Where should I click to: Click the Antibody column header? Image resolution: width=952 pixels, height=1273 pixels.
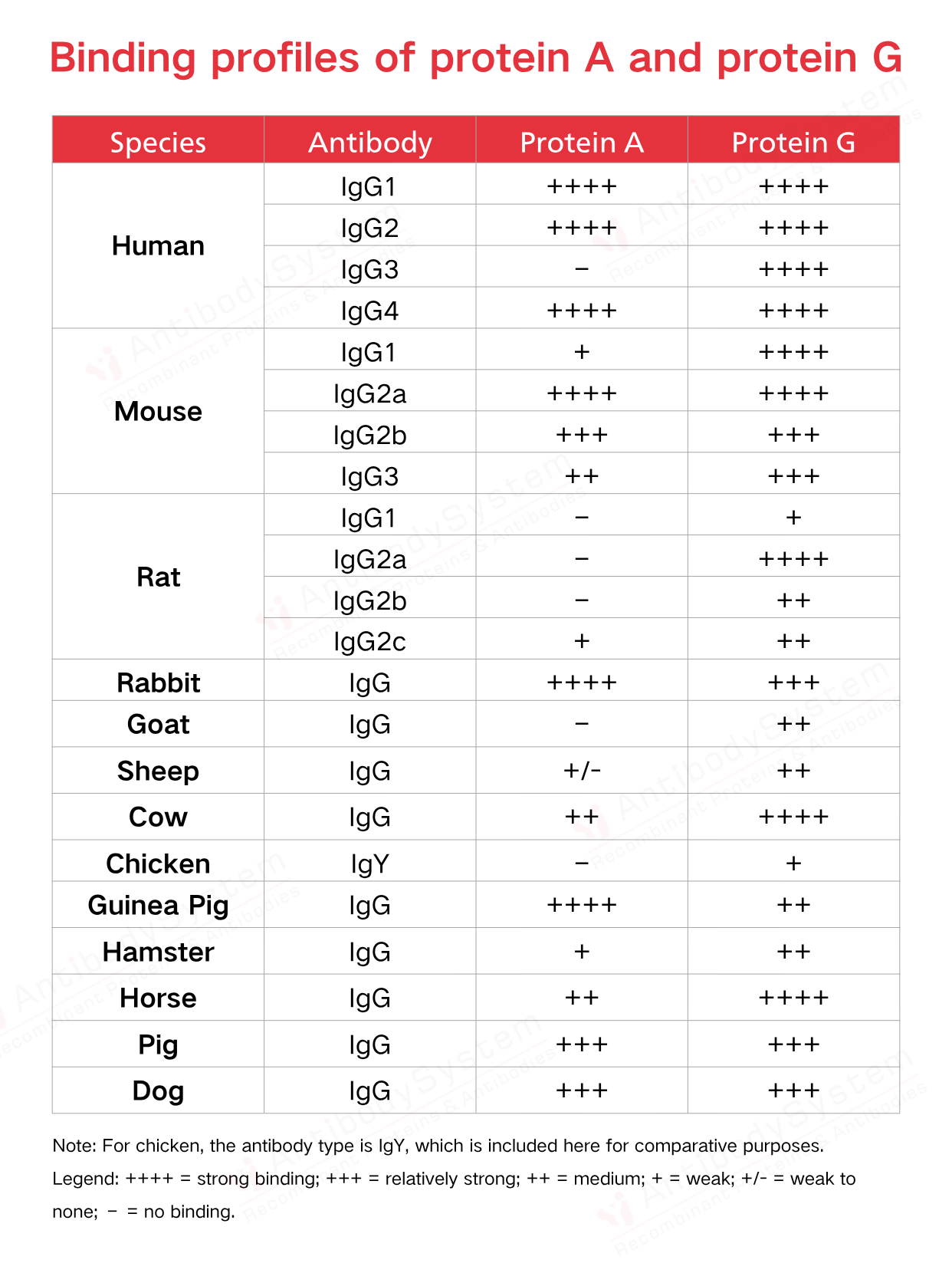[370, 143]
